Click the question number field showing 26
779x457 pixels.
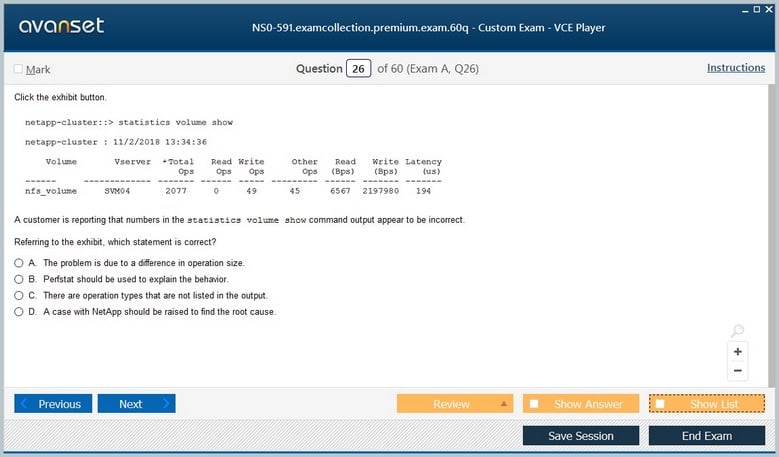[x=357, y=69]
